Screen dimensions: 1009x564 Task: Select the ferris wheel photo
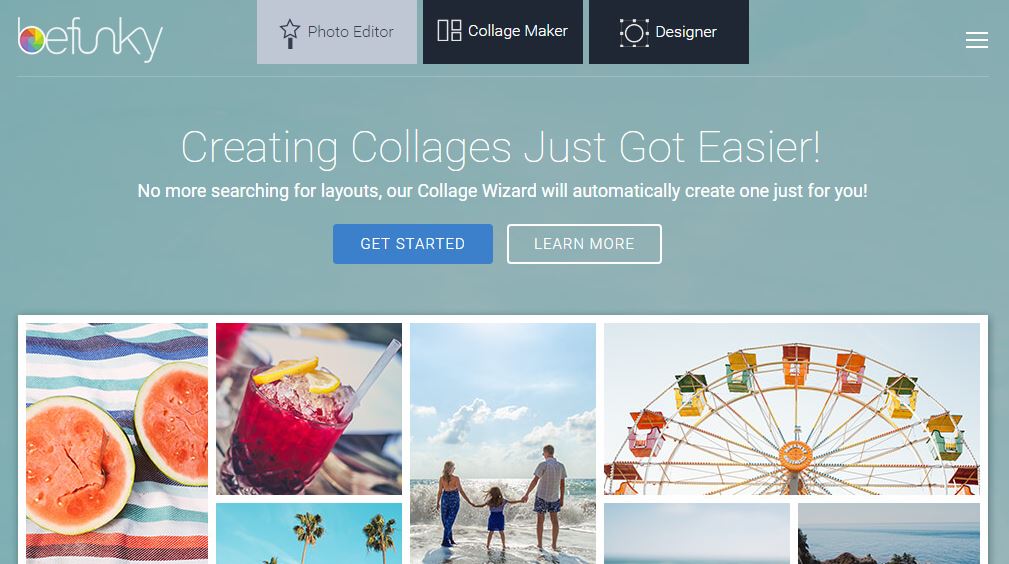[791, 409]
